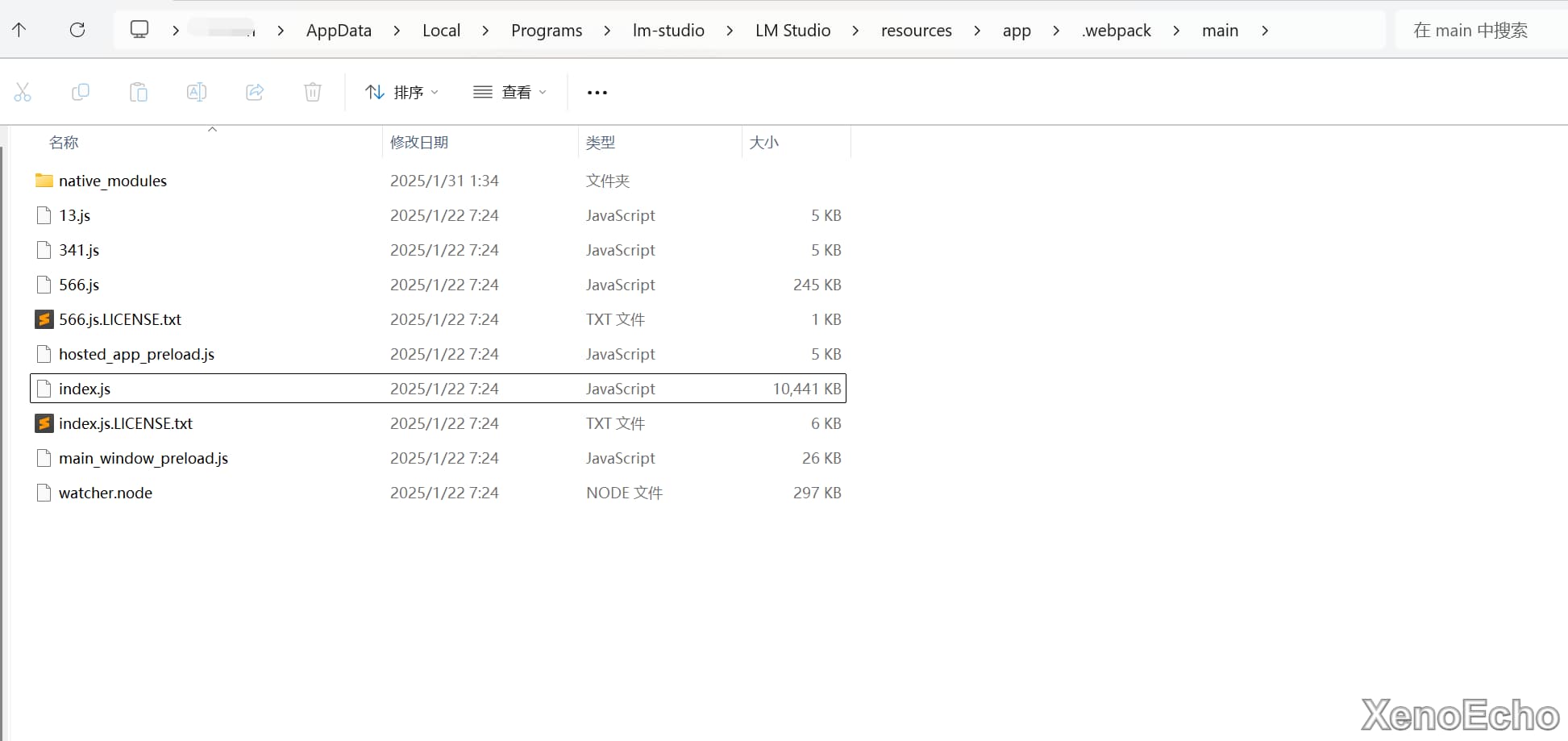The image size is (1568, 741).
Task: Click the Copy icon in toolbar
Action: point(81,93)
